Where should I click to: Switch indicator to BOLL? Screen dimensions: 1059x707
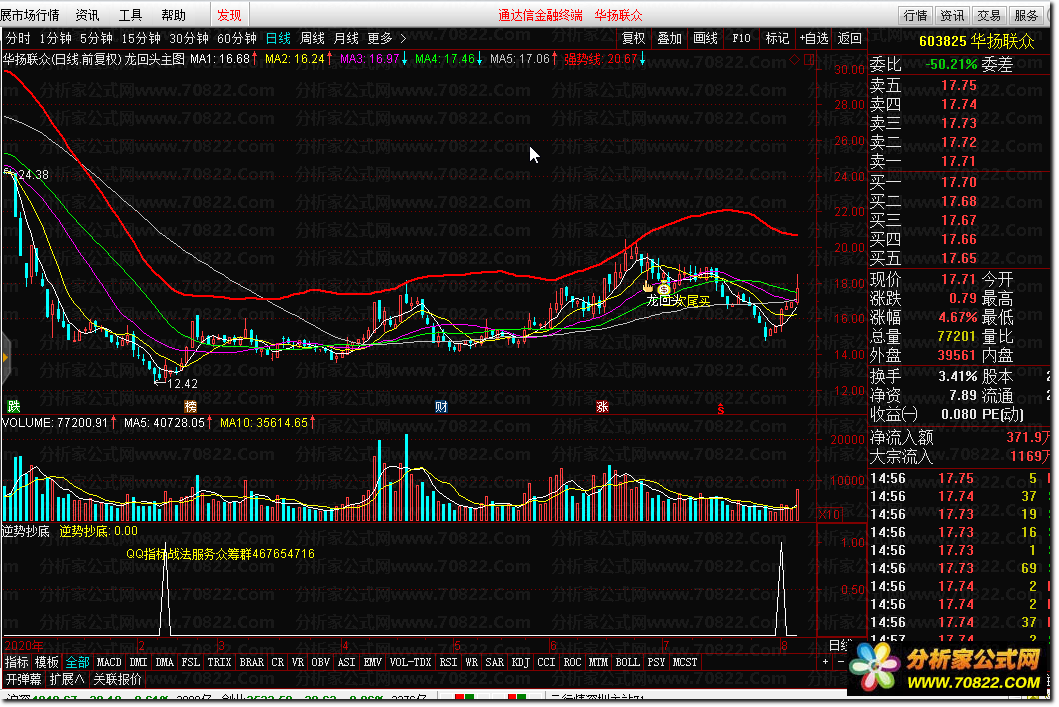627,662
